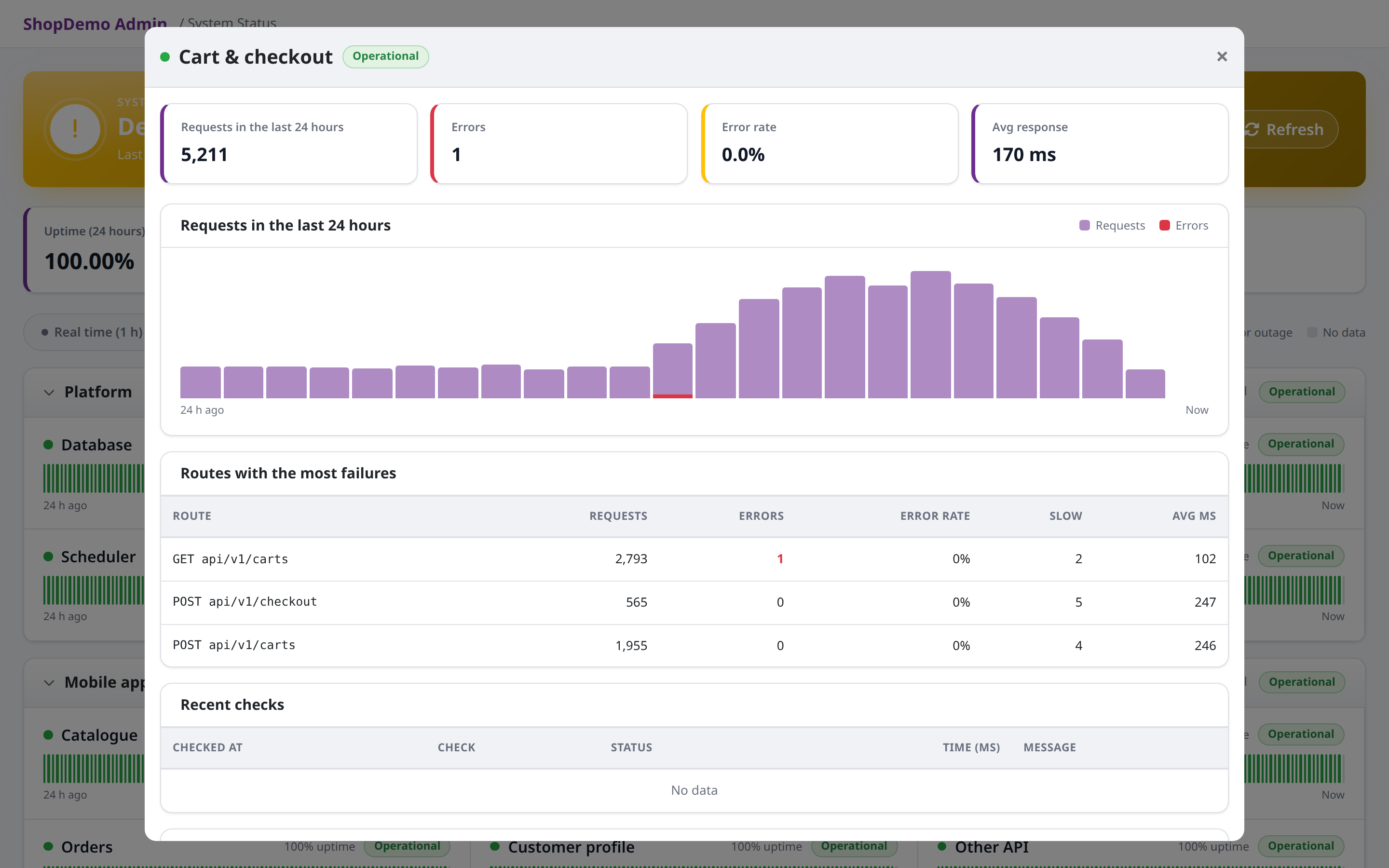Viewport: 1389px width, 868px height.
Task: Click the ROUTE column header
Action: tap(191, 515)
